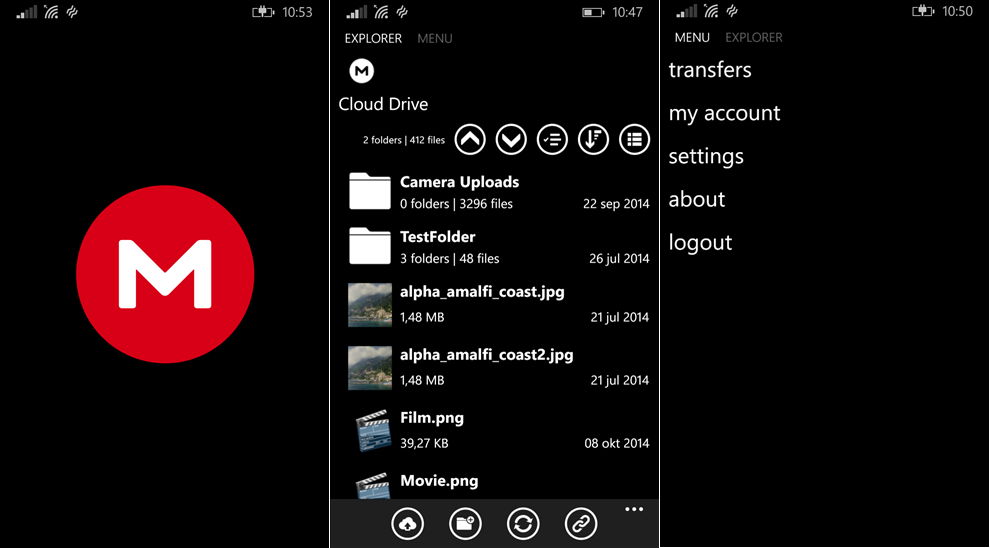
Task: Tap '2 folders | 412 files' count
Action: pyautogui.click(x=404, y=140)
